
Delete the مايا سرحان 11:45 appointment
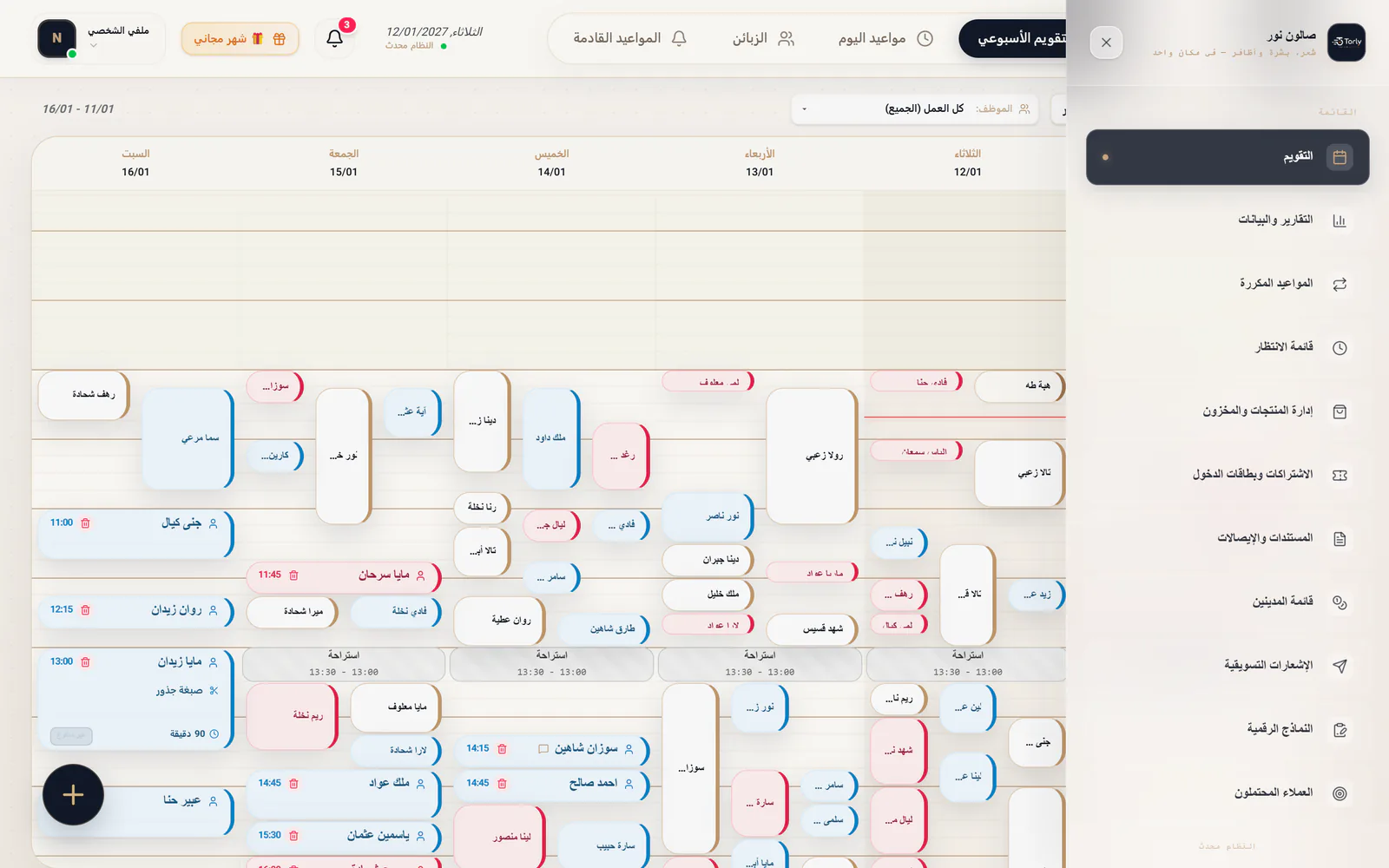293,575
